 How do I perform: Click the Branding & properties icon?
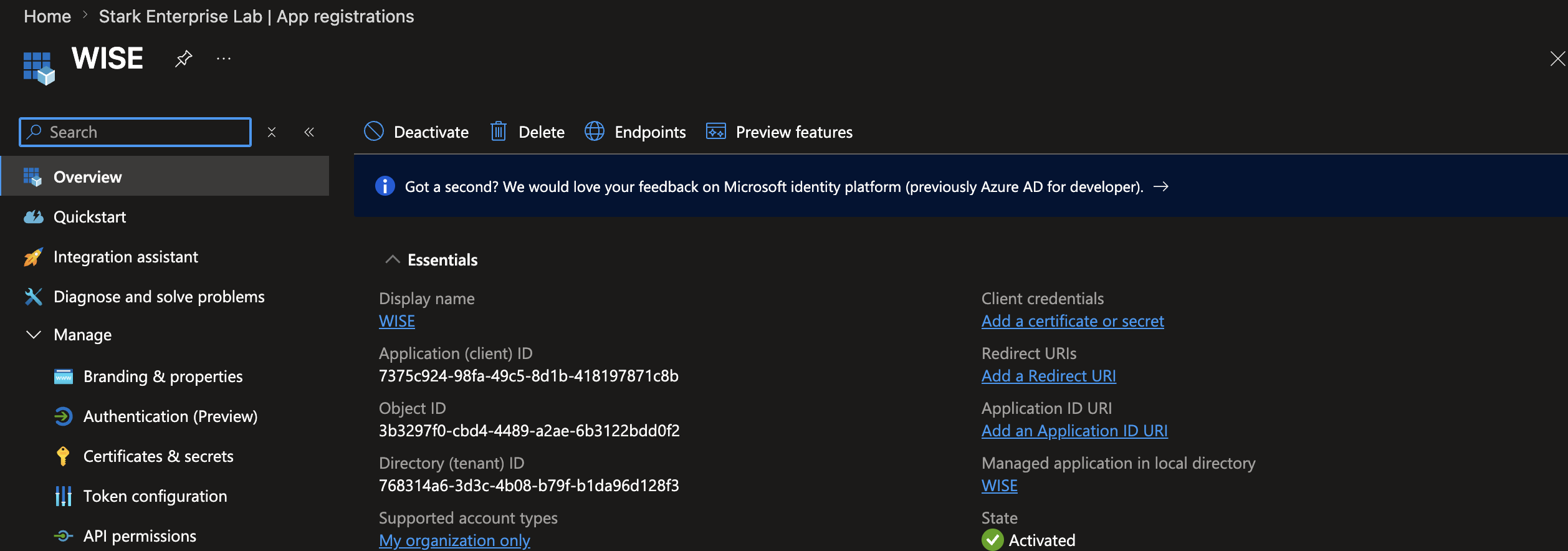coord(64,376)
